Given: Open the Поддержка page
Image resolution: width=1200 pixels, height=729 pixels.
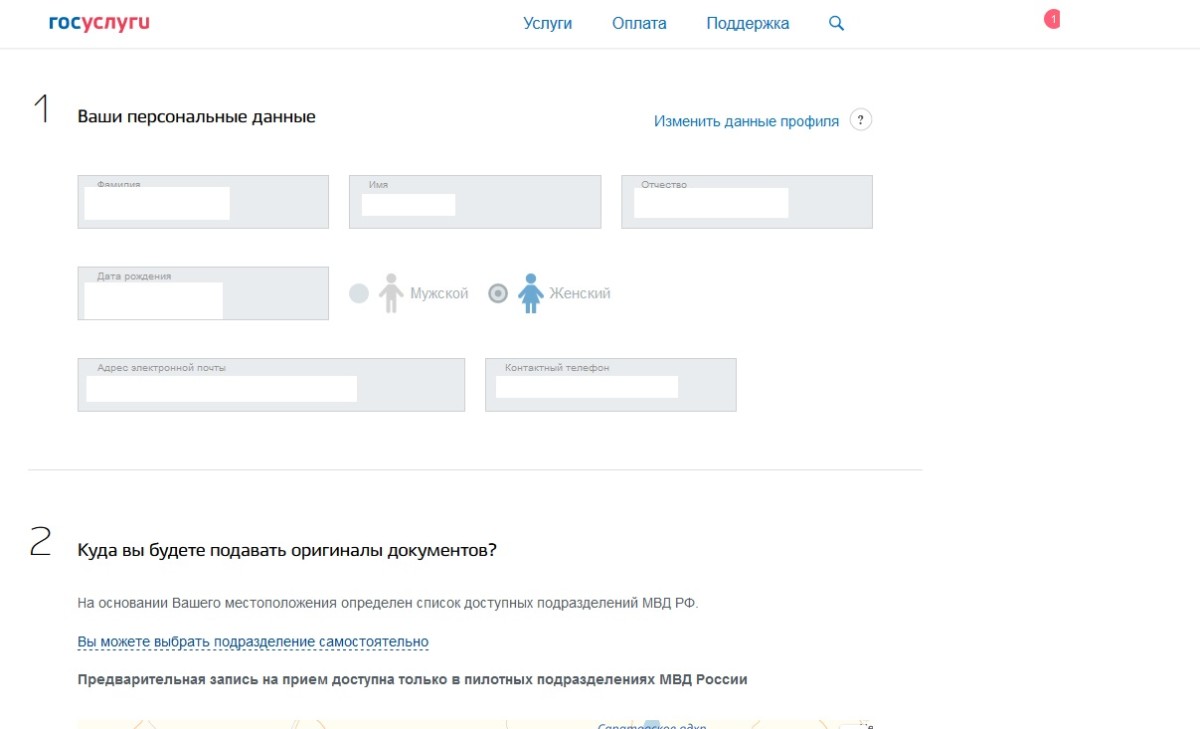Looking at the screenshot, I should (x=747, y=24).
